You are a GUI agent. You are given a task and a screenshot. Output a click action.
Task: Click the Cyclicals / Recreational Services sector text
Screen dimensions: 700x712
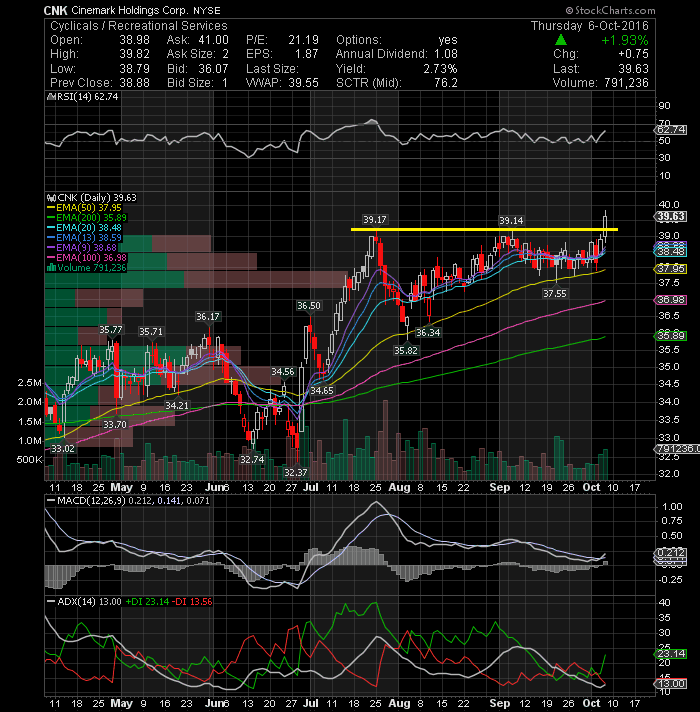click(x=138, y=26)
